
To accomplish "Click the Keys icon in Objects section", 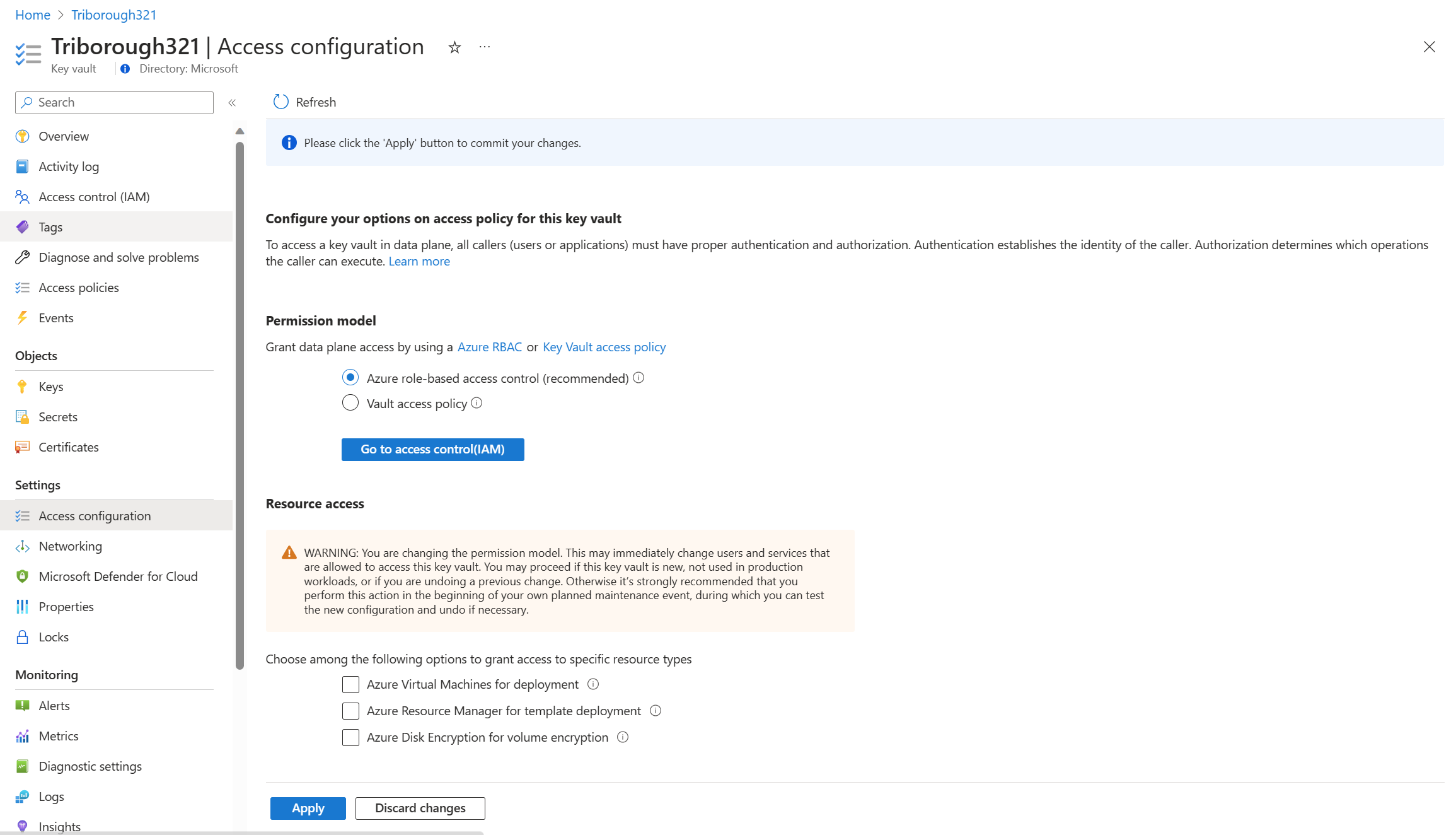I will pos(23,385).
